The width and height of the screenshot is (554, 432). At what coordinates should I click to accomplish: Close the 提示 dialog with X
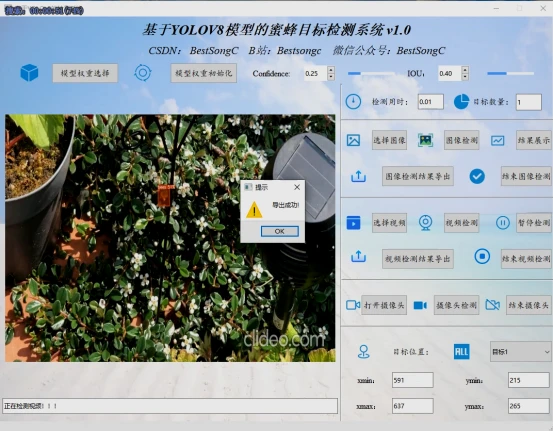297,187
